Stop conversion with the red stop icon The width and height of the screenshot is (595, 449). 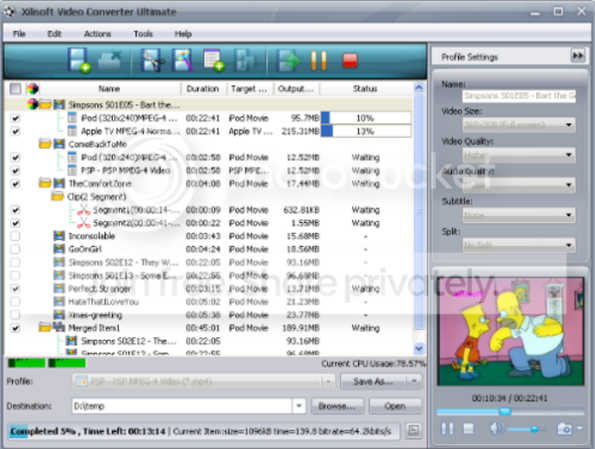pyautogui.click(x=350, y=61)
